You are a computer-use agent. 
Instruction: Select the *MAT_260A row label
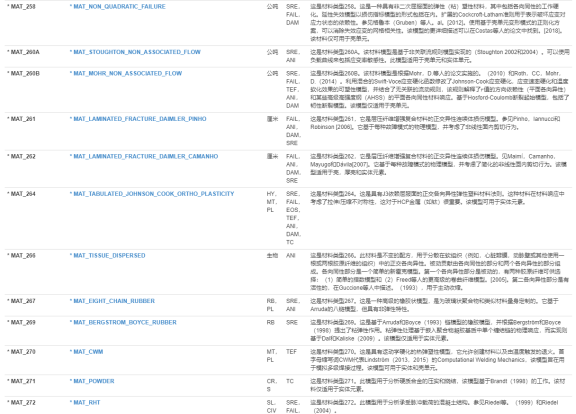click(x=23, y=52)
